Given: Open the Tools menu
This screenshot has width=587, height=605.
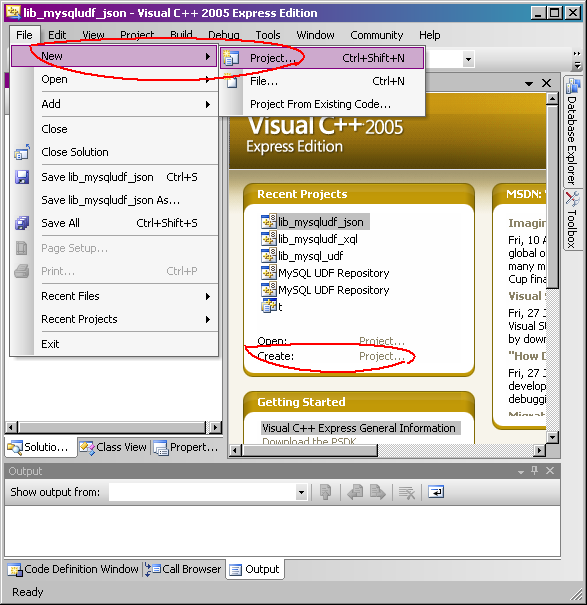Looking at the screenshot, I should click(x=268, y=35).
